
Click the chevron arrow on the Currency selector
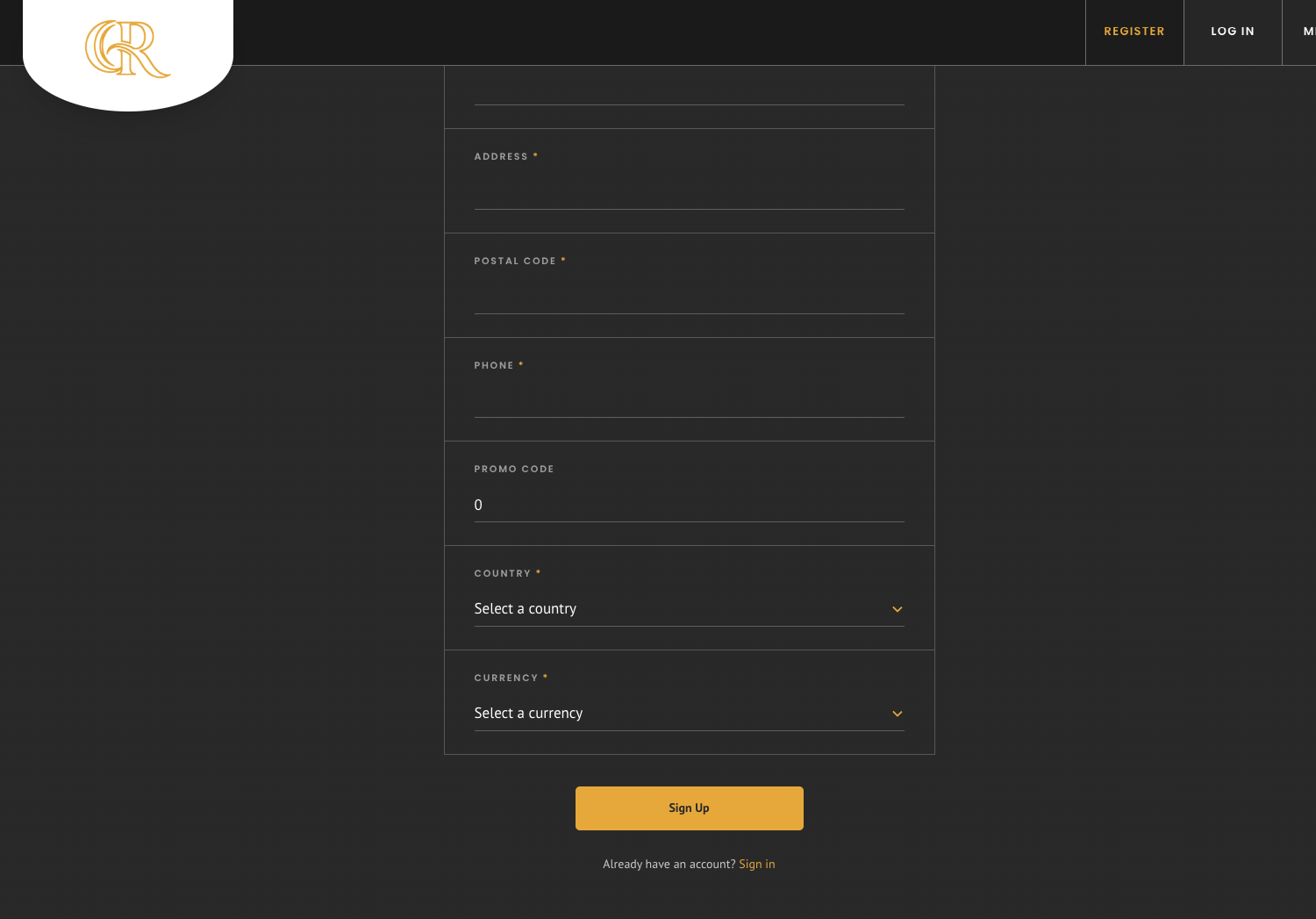coord(897,714)
